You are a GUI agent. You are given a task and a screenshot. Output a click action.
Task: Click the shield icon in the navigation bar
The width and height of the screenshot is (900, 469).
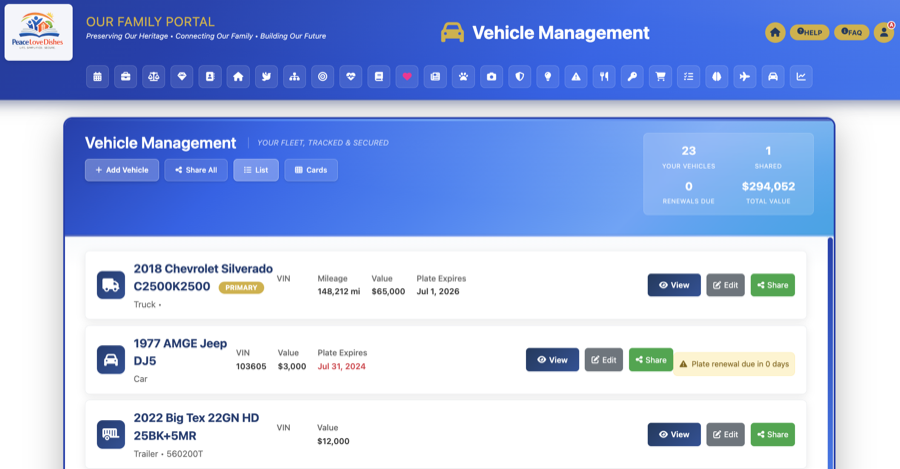point(519,76)
